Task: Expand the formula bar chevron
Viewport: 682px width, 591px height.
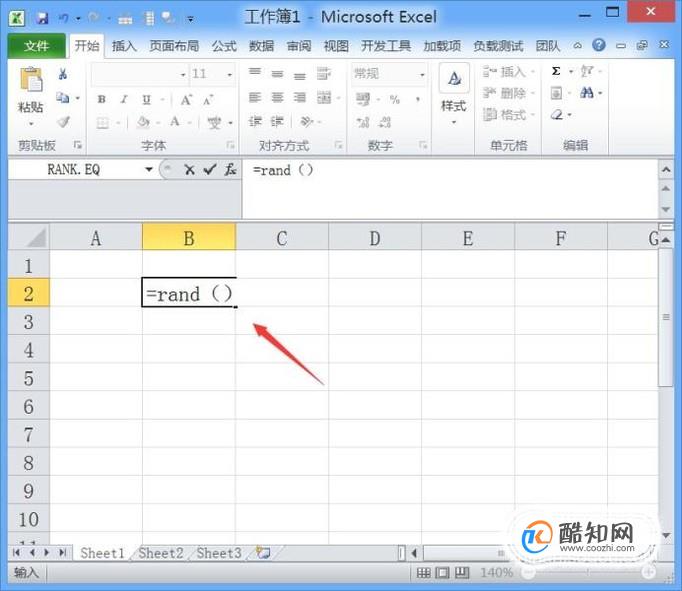Action: click(666, 170)
